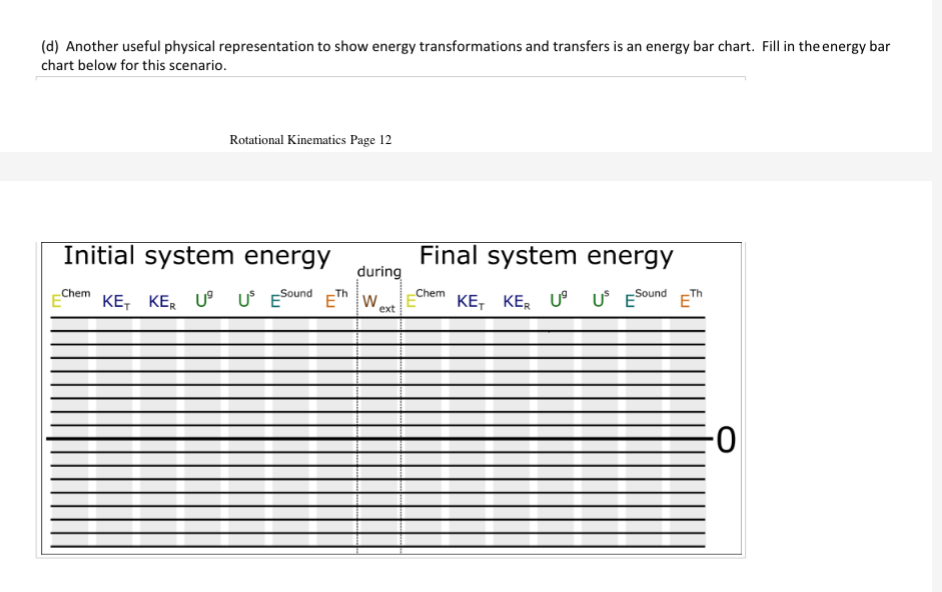942x592 pixels.
Task: Select the U s label under Initial system energy
Action: [246, 299]
